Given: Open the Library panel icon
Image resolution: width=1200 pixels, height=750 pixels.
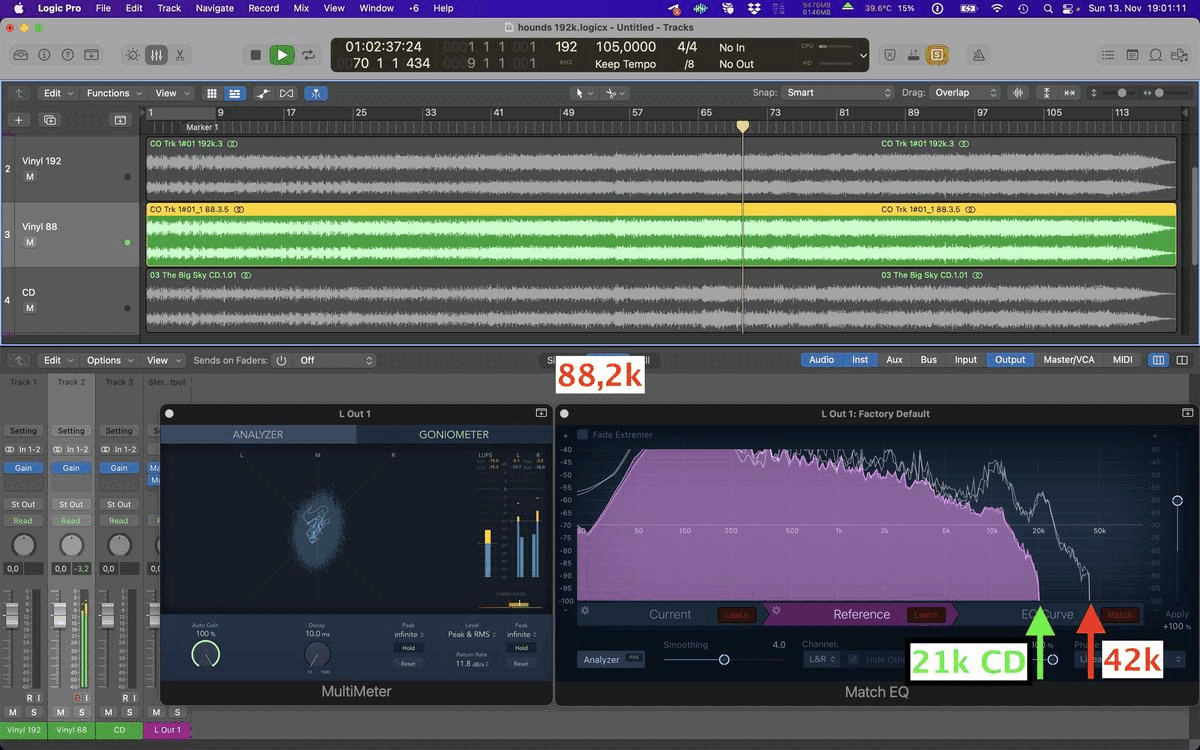Looking at the screenshot, I should [x=21, y=55].
